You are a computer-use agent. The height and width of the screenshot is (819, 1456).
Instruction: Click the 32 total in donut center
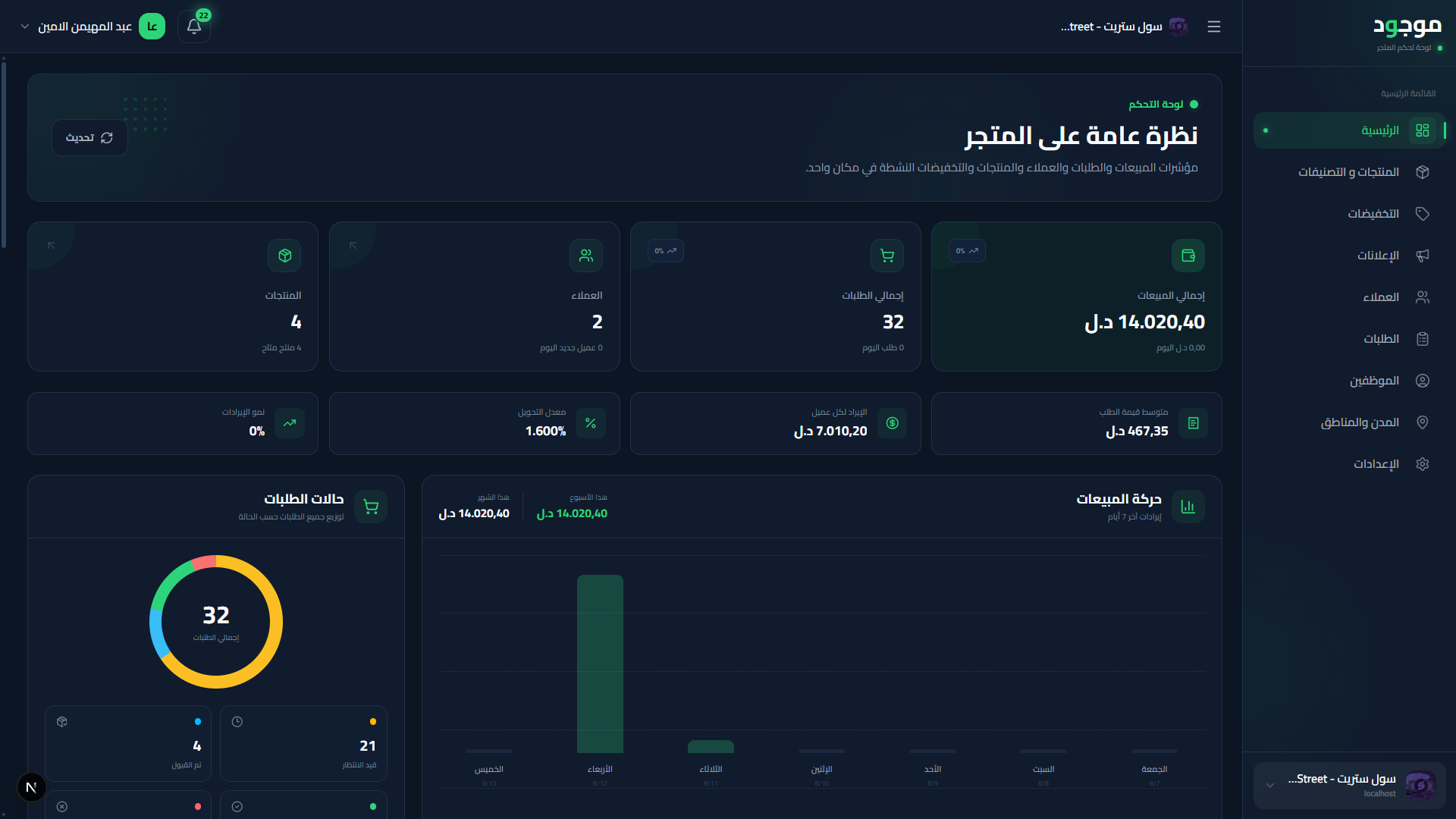tap(216, 615)
